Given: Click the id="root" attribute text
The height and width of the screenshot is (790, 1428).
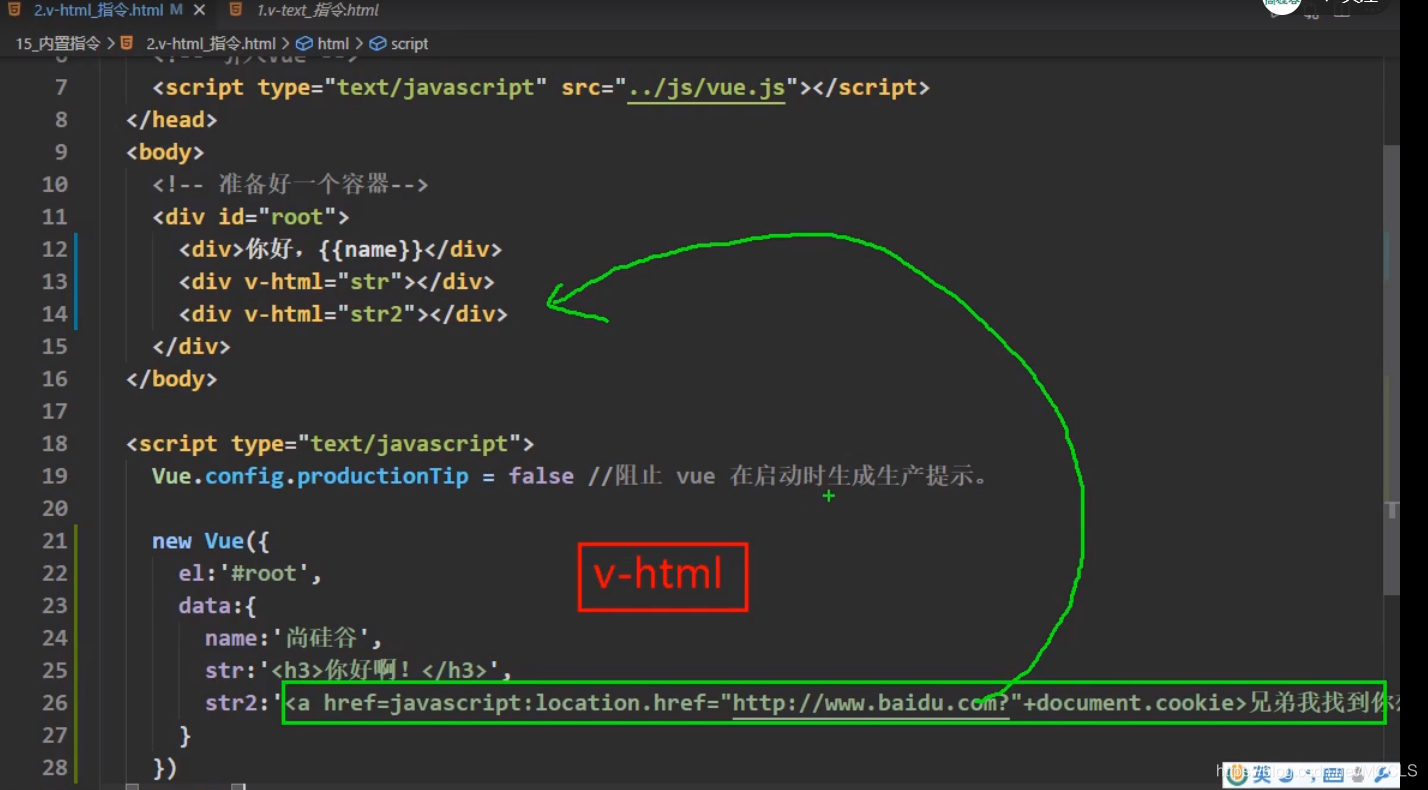Looking at the screenshot, I should click(x=278, y=217).
